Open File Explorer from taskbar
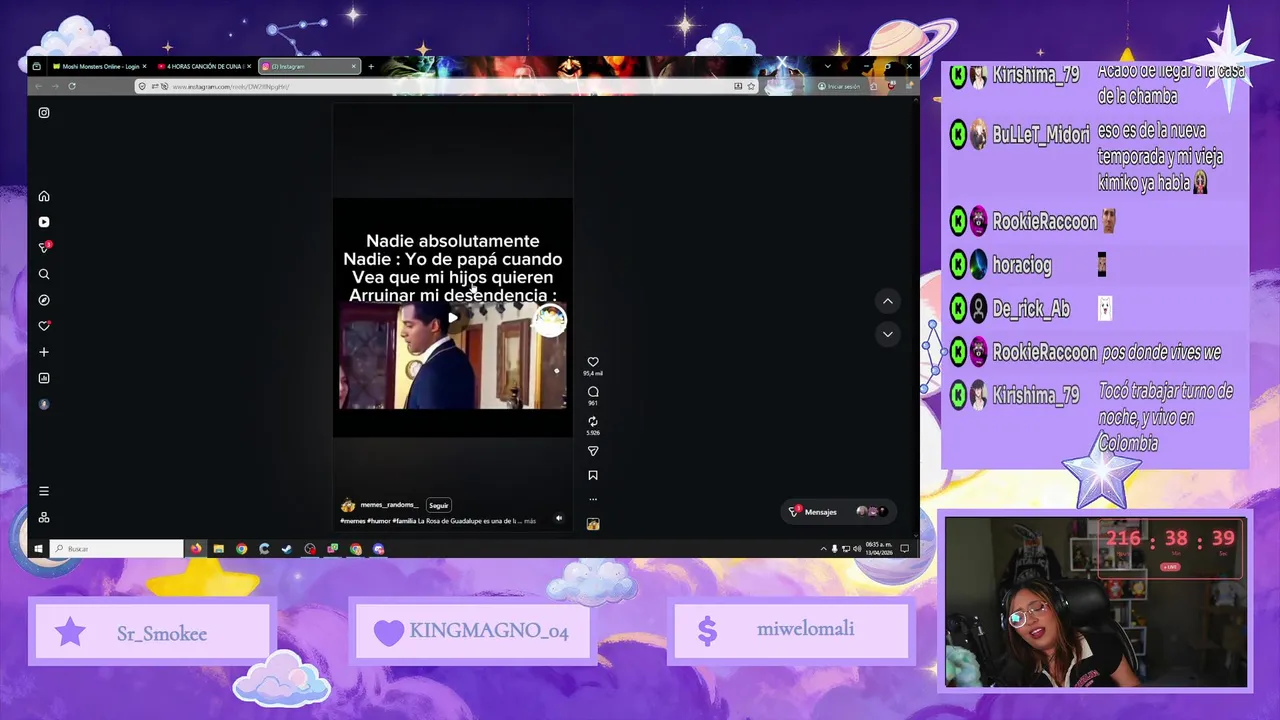Image resolution: width=1280 pixels, height=720 pixels. tap(219, 549)
